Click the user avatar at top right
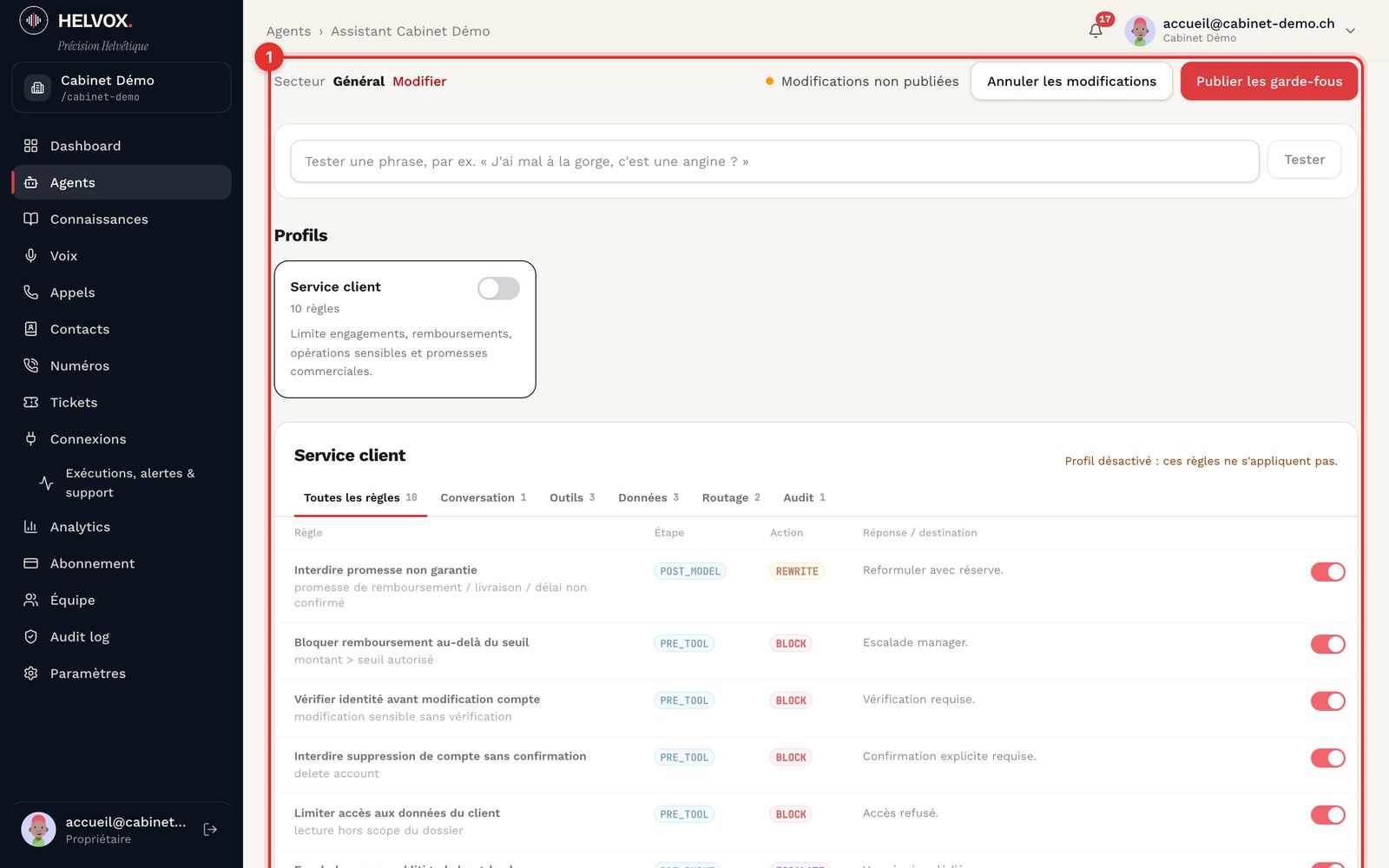This screenshot has width=1389, height=868. coord(1140,30)
